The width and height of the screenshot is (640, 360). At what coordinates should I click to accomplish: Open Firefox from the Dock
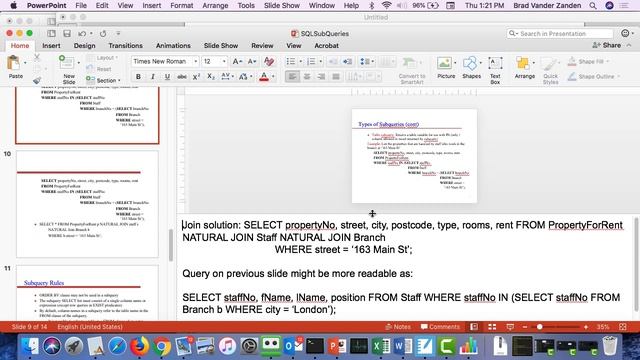(140, 346)
